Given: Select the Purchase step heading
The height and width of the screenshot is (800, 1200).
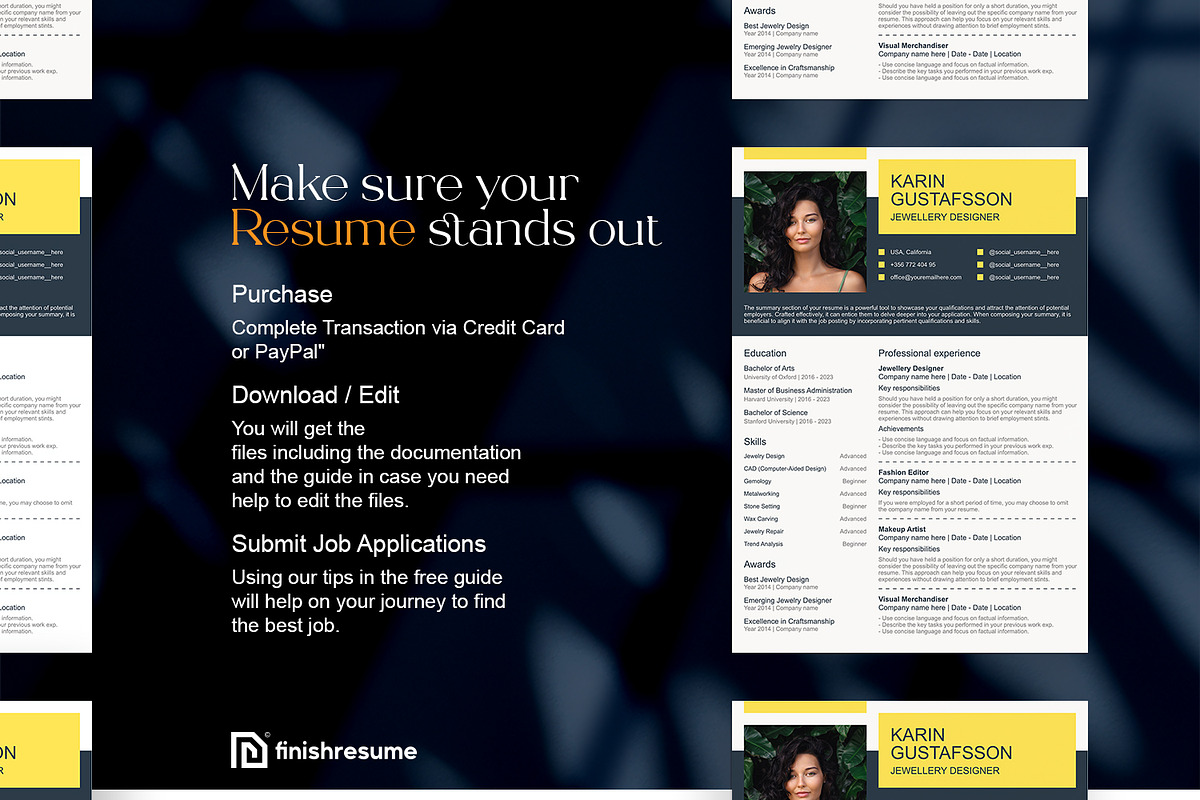Looking at the screenshot, I should (282, 294).
